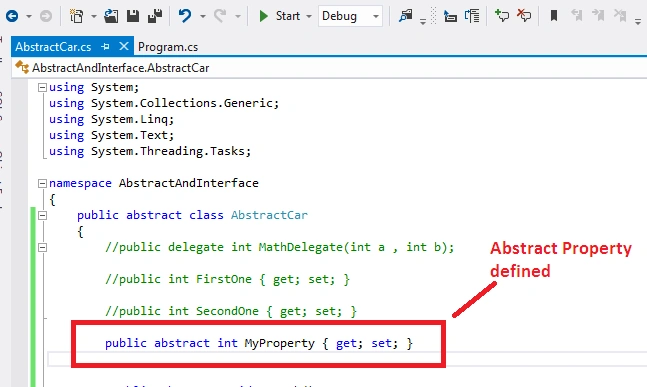
Task: Switch to the Program.cs tab
Action: click(x=168, y=47)
